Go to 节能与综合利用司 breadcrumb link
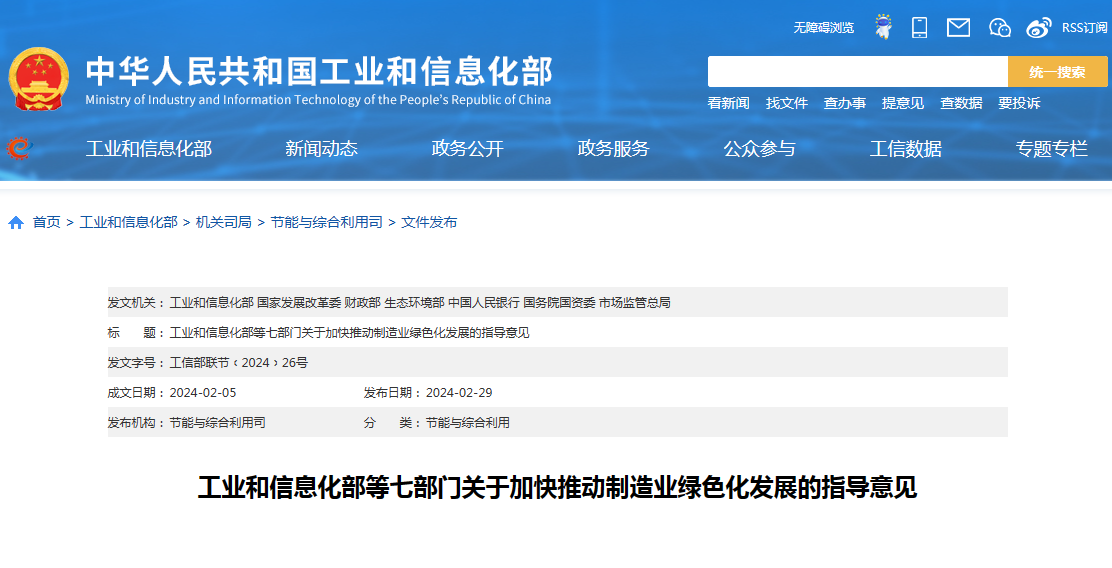This screenshot has height=568, width=1112. point(326,223)
